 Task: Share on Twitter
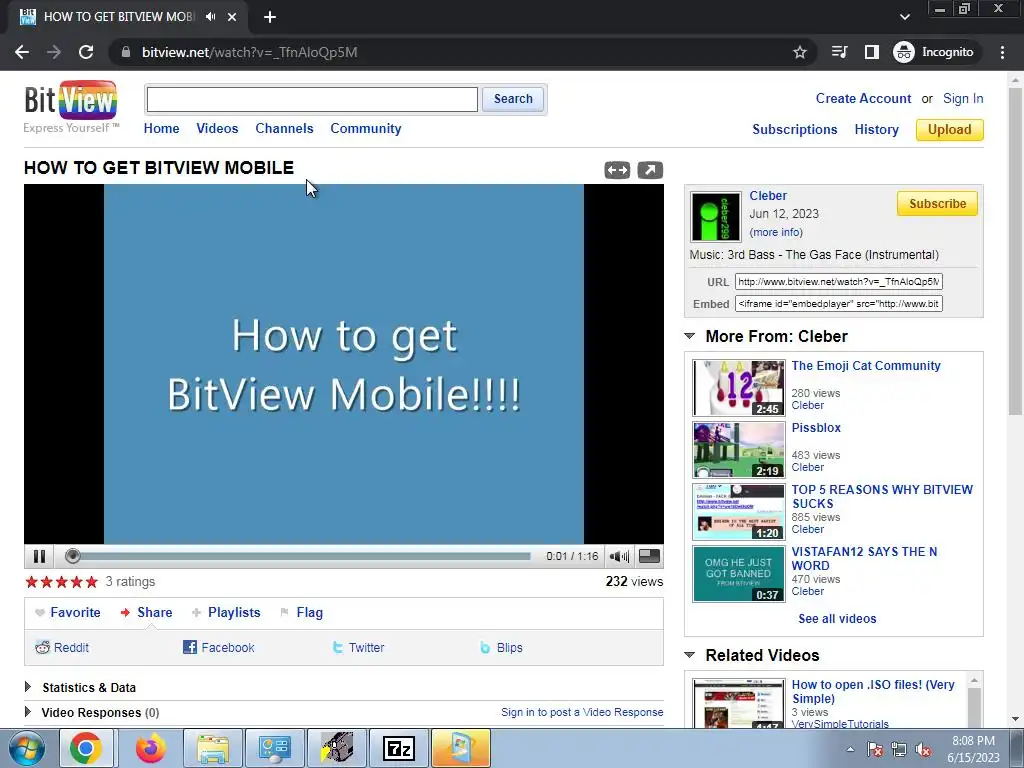tap(359, 648)
